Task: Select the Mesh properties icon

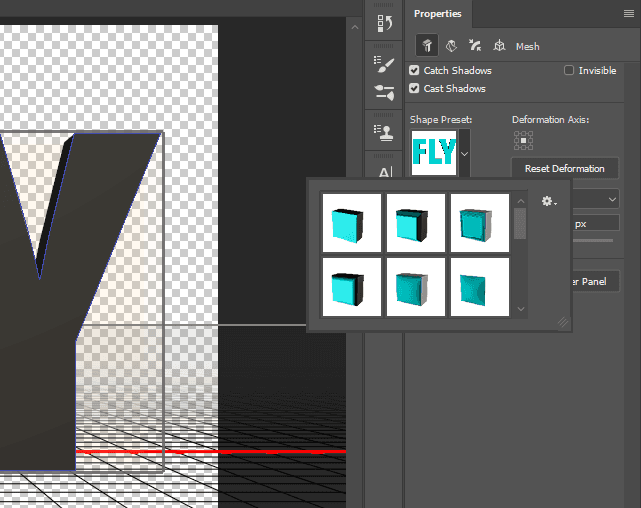Action: point(426,46)
